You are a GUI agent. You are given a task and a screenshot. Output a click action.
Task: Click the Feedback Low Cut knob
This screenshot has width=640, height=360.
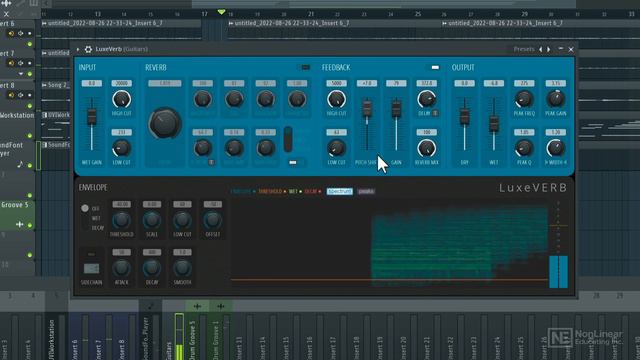coord(336,148)
